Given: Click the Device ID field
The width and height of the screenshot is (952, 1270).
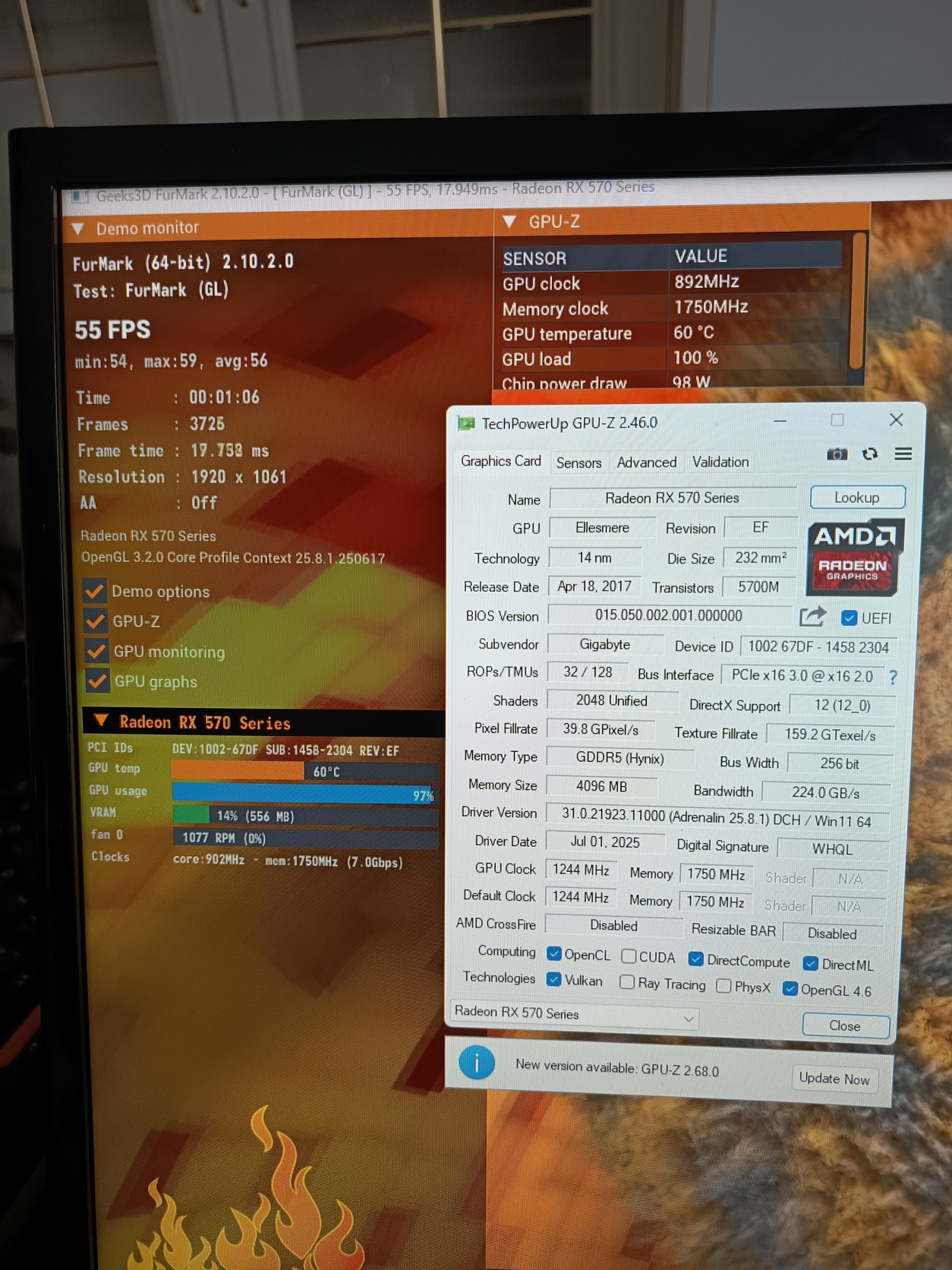Looking at the screenshot, I should click(x=818, y=646).
